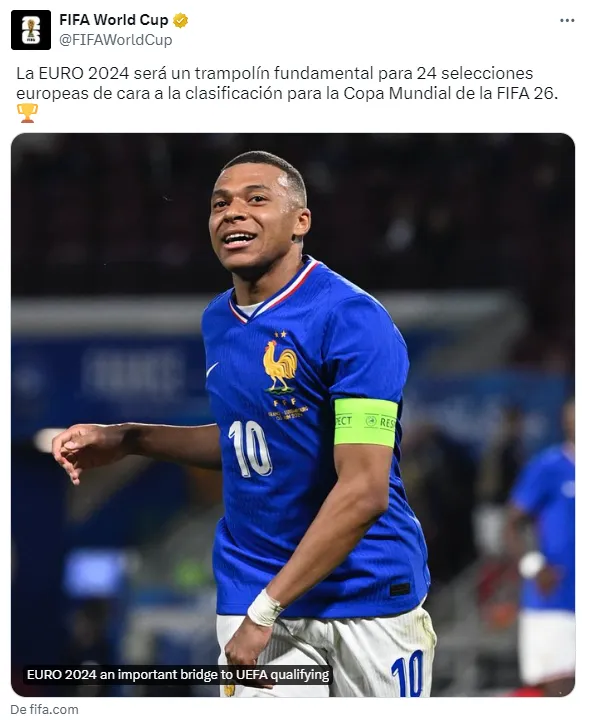Click the white number 10 on the jersey
This screenshot has width=590, height=720.
[x=250, y=449]
